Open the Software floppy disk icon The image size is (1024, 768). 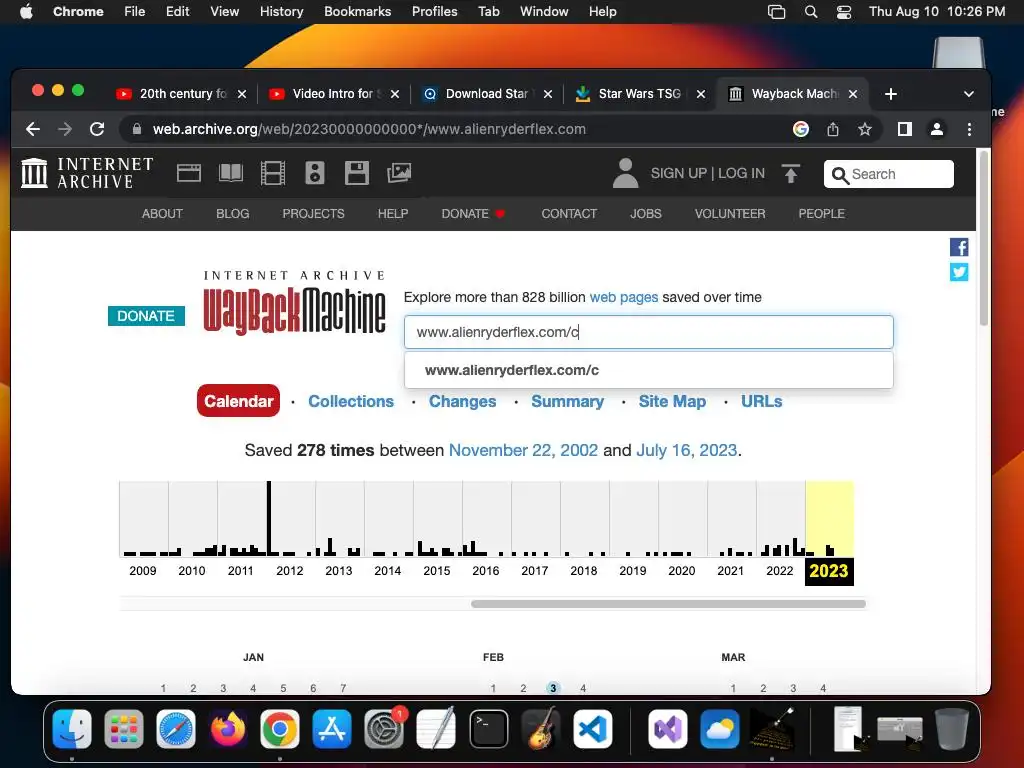tap(357, 173)
